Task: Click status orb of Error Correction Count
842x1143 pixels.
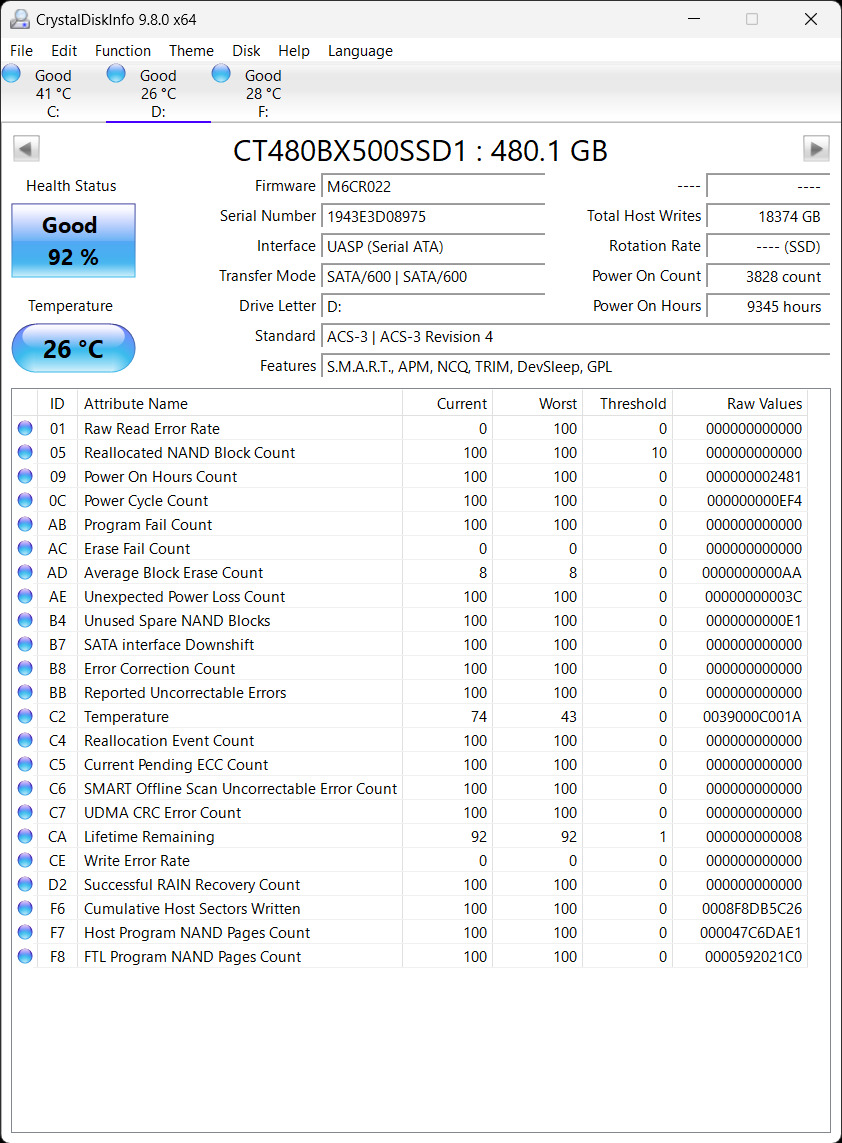Action: [26, 668]
